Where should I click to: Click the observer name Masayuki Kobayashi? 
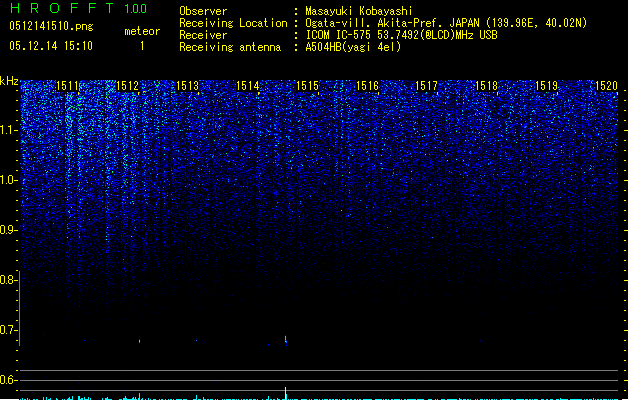click(359, 11)
